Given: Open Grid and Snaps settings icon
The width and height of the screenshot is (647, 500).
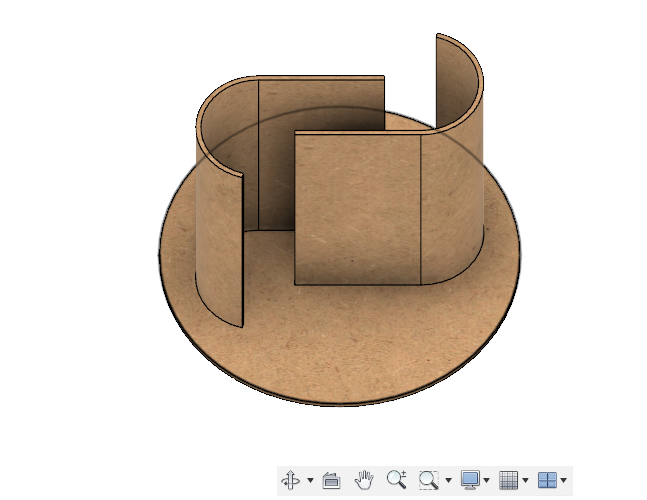Looking at the screenshot, I should [x=508, y=480].
